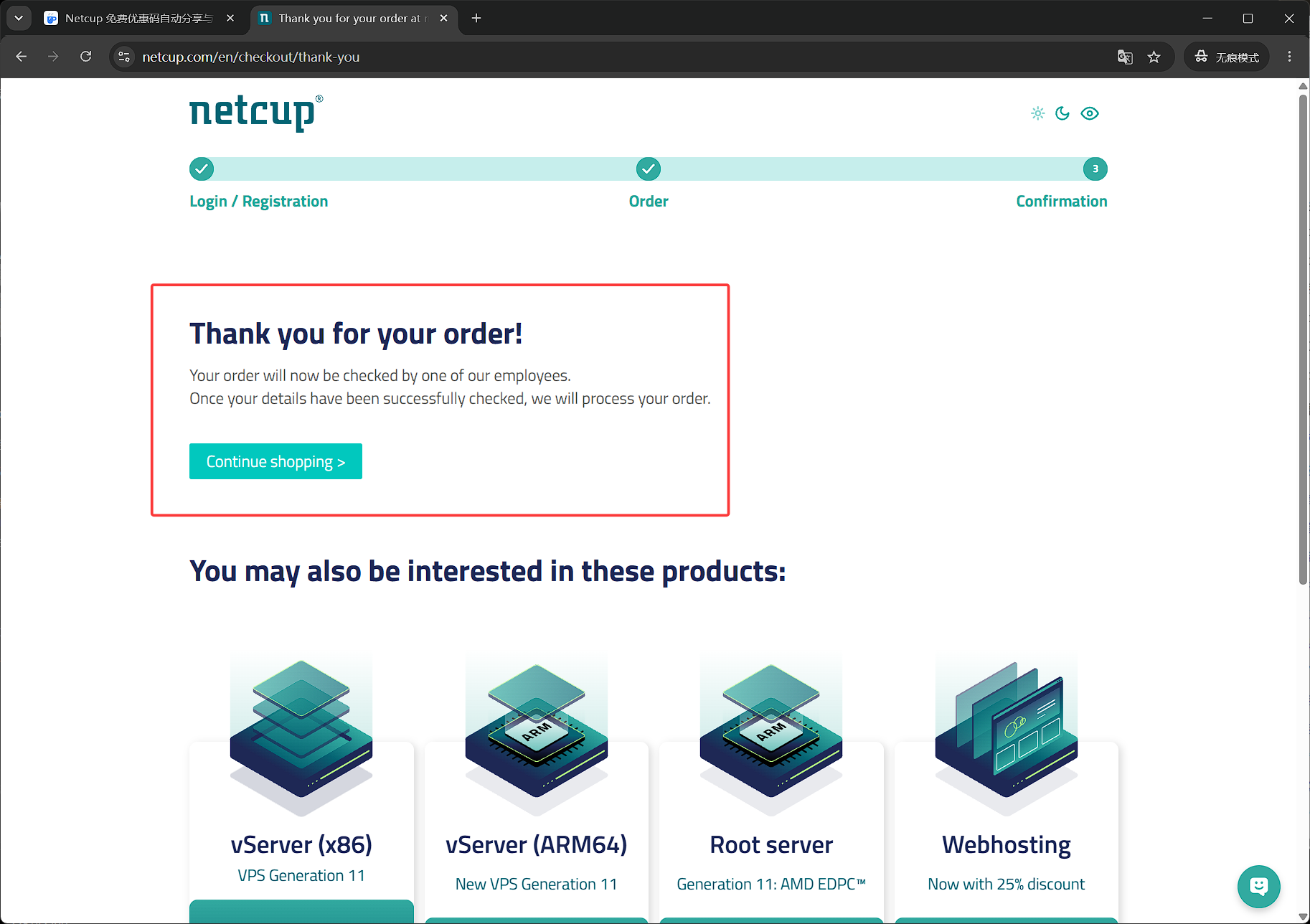Click the vServer (x86) title
Viewport: 1310px width, 924px height.
point(301,845)
